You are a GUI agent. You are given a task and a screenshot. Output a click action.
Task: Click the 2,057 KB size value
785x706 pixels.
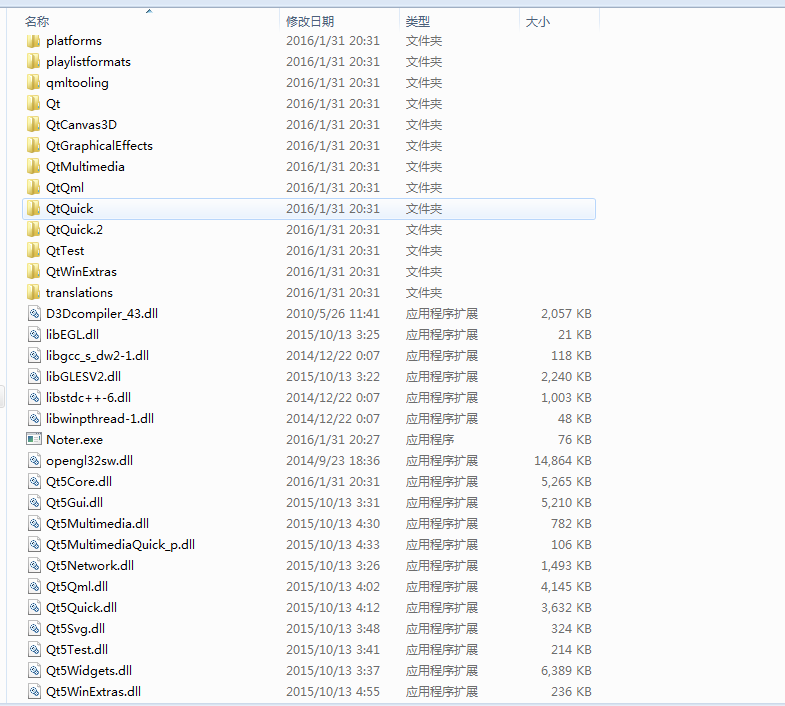(x=566, y=313)
